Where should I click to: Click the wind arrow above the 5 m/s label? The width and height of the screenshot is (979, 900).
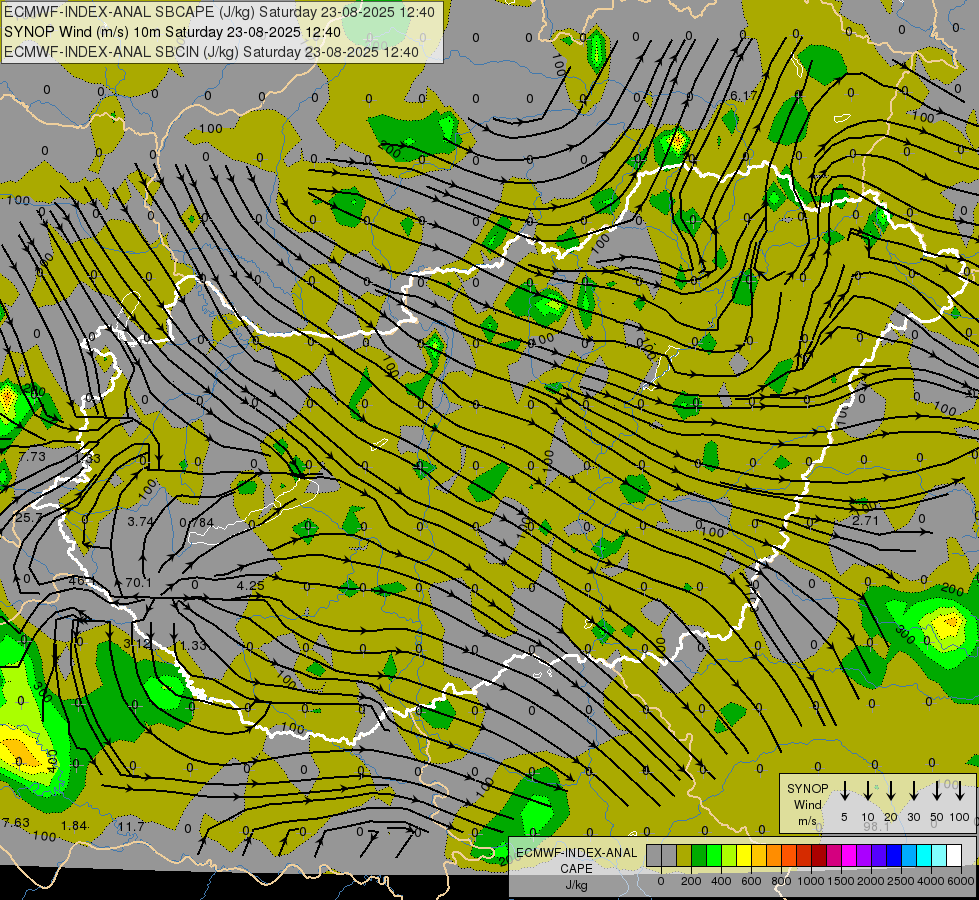tap(844, 791)
